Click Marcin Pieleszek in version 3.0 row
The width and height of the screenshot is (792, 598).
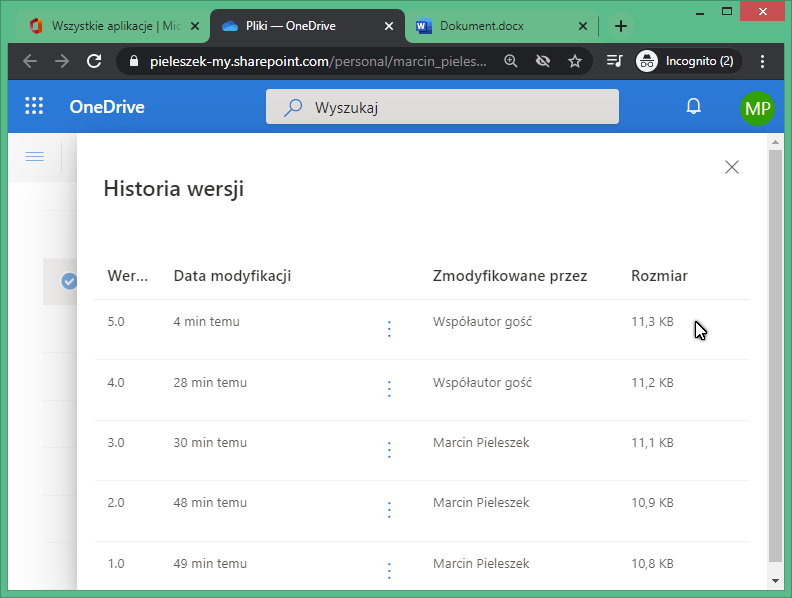click(481, 442)
